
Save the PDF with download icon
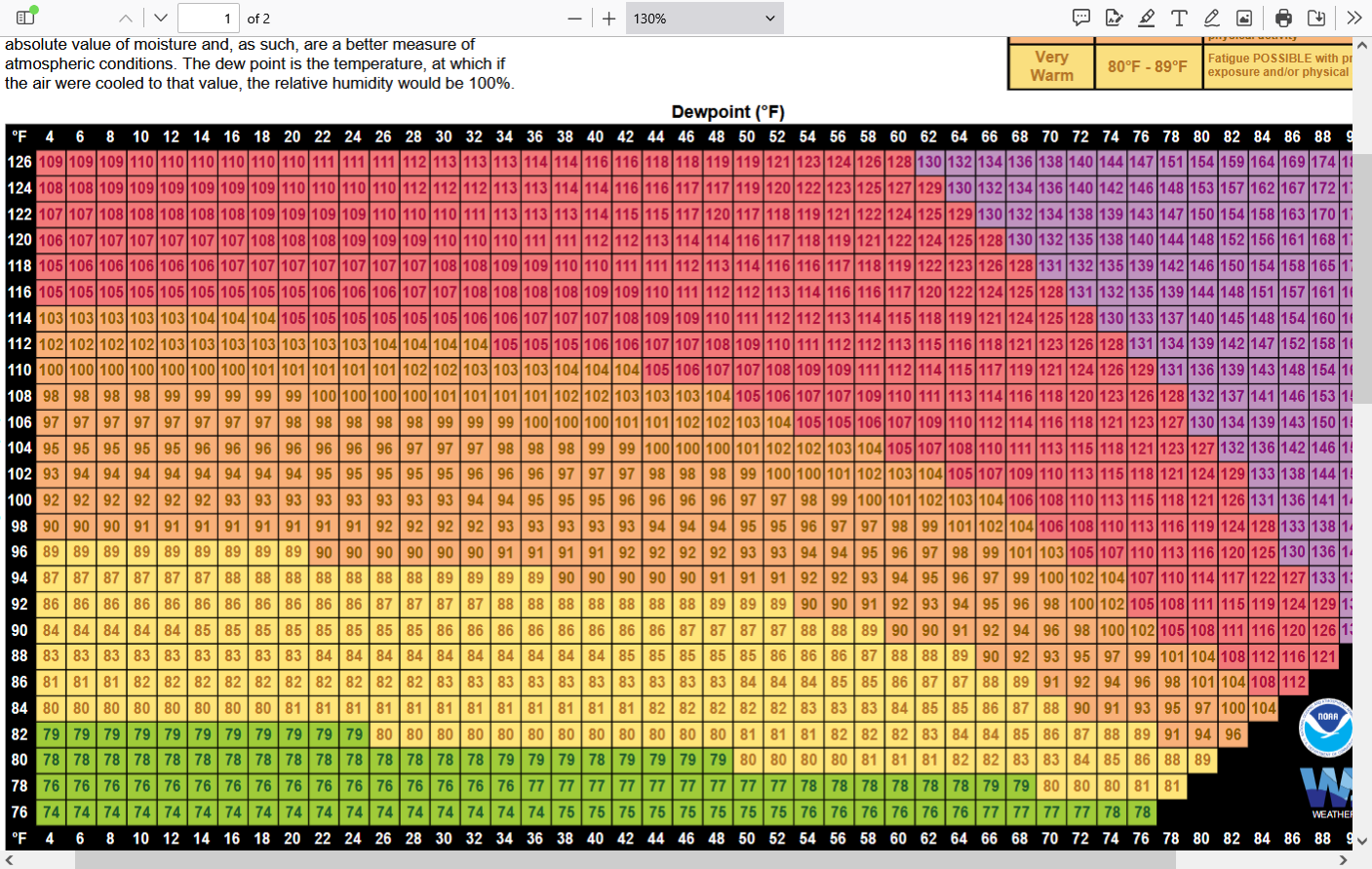[x=1316, y=18]
